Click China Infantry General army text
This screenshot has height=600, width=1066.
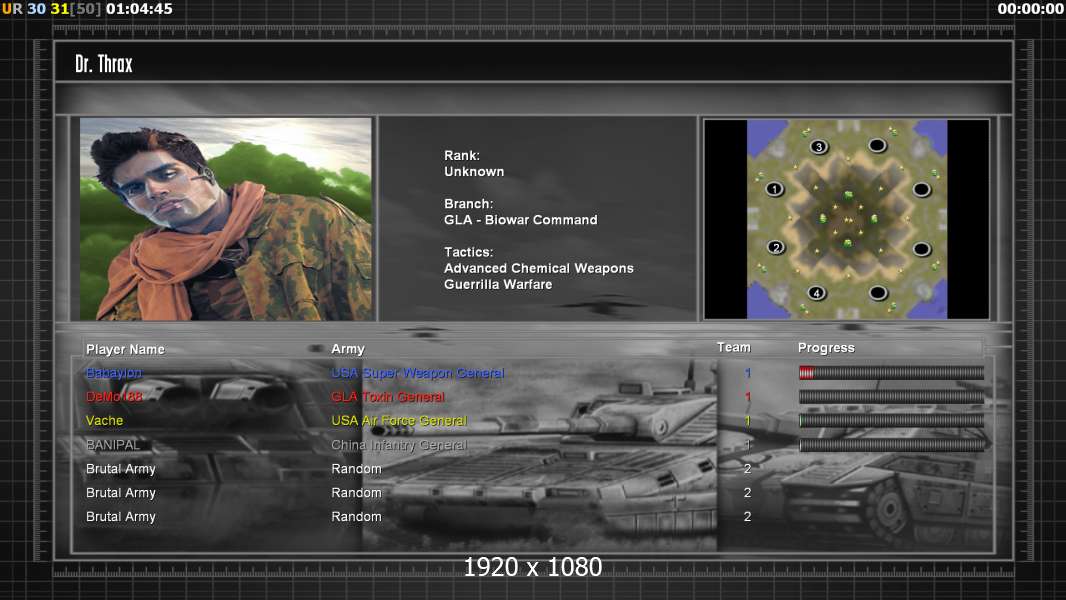399,444
